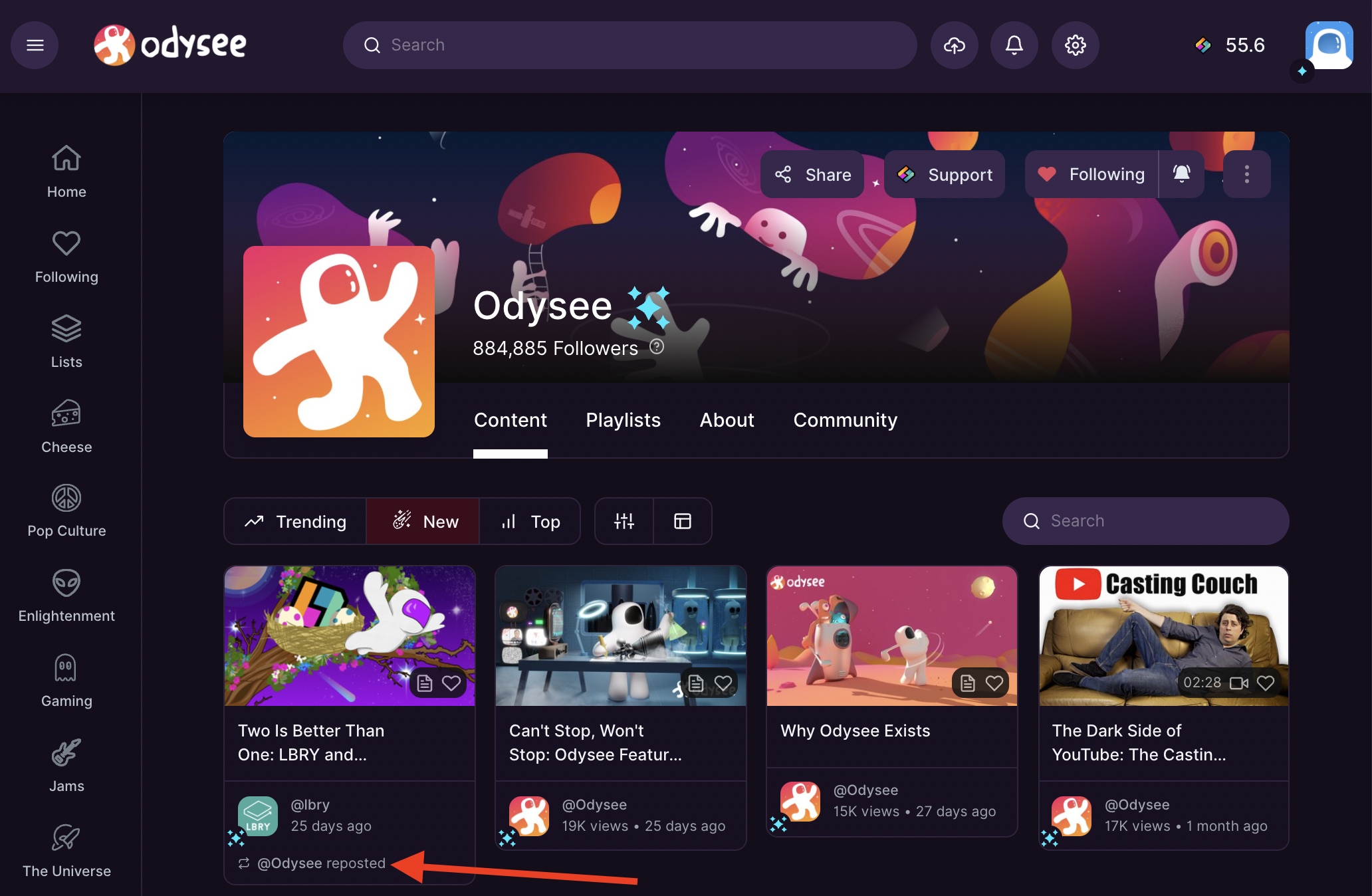Switch to the Playlists tab
The image size is (1372, 896).
(x=623, y=420)
